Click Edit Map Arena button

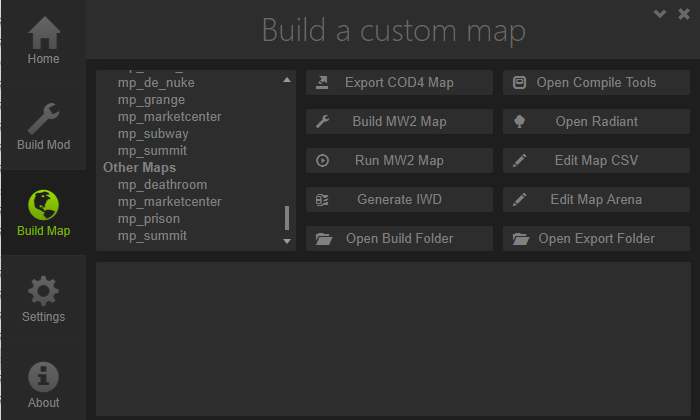coord(596,199)
